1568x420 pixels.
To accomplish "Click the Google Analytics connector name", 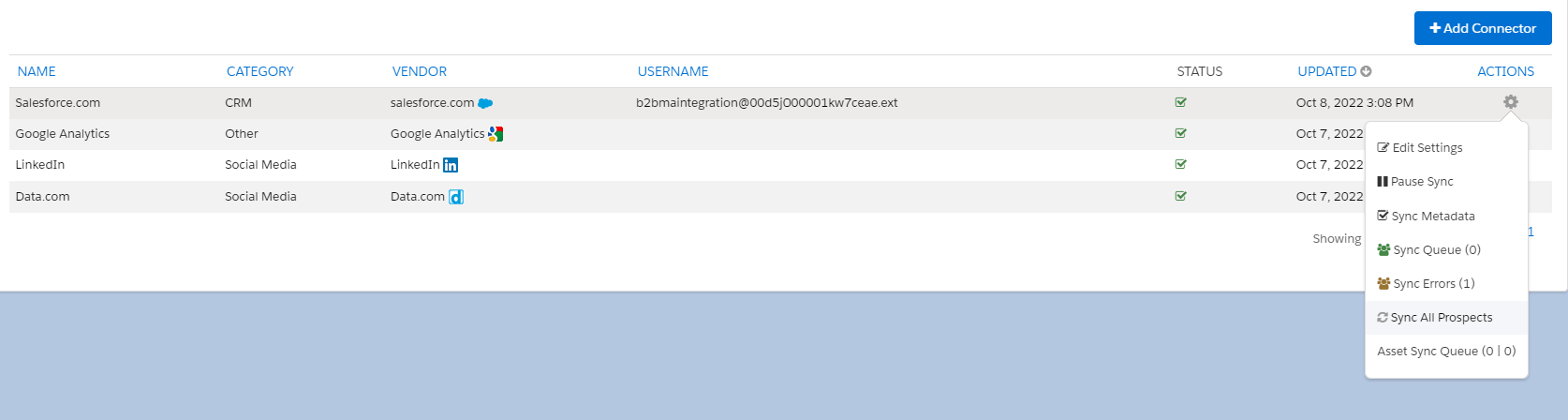I will [63, 134].
